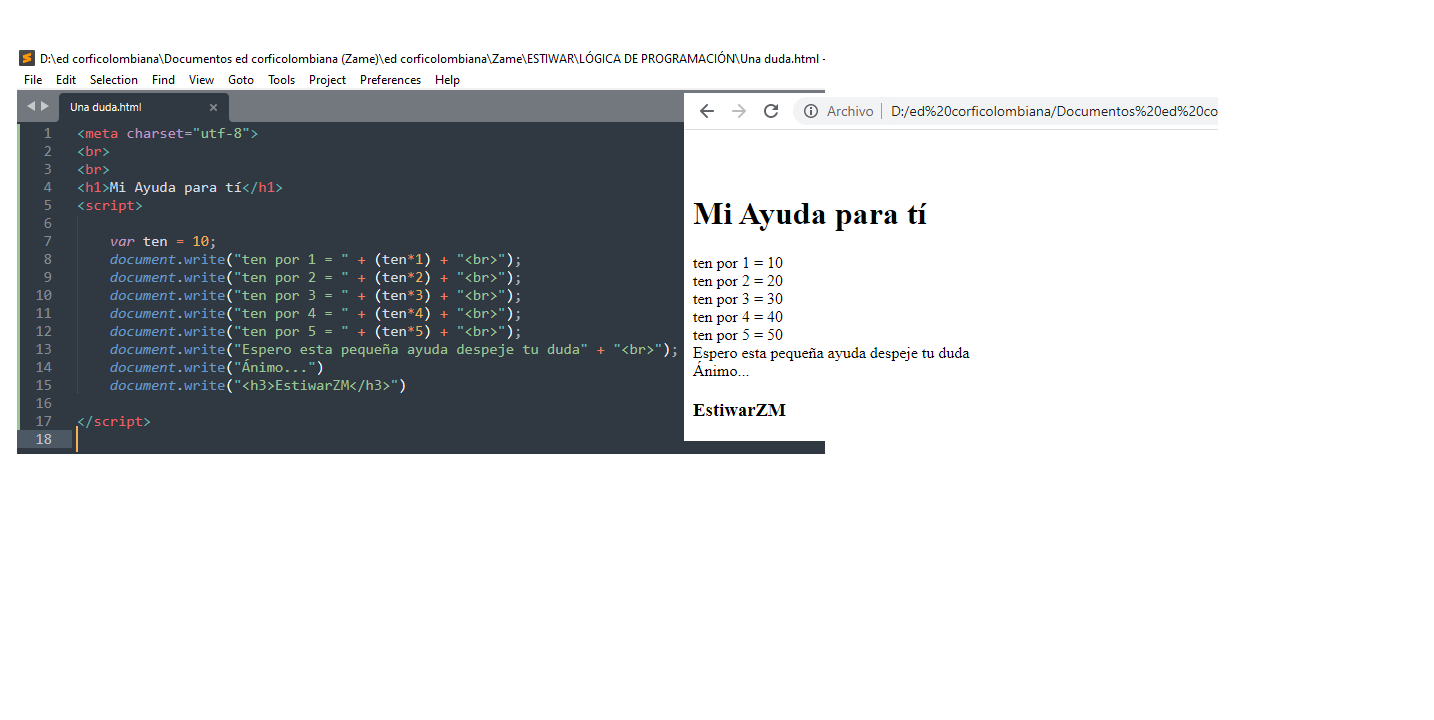Click the EstiwarZM heading in browser
Image resolution: width=1434 pixels, height=720 pixels.
pyautogui.click(x=739, y=410)
